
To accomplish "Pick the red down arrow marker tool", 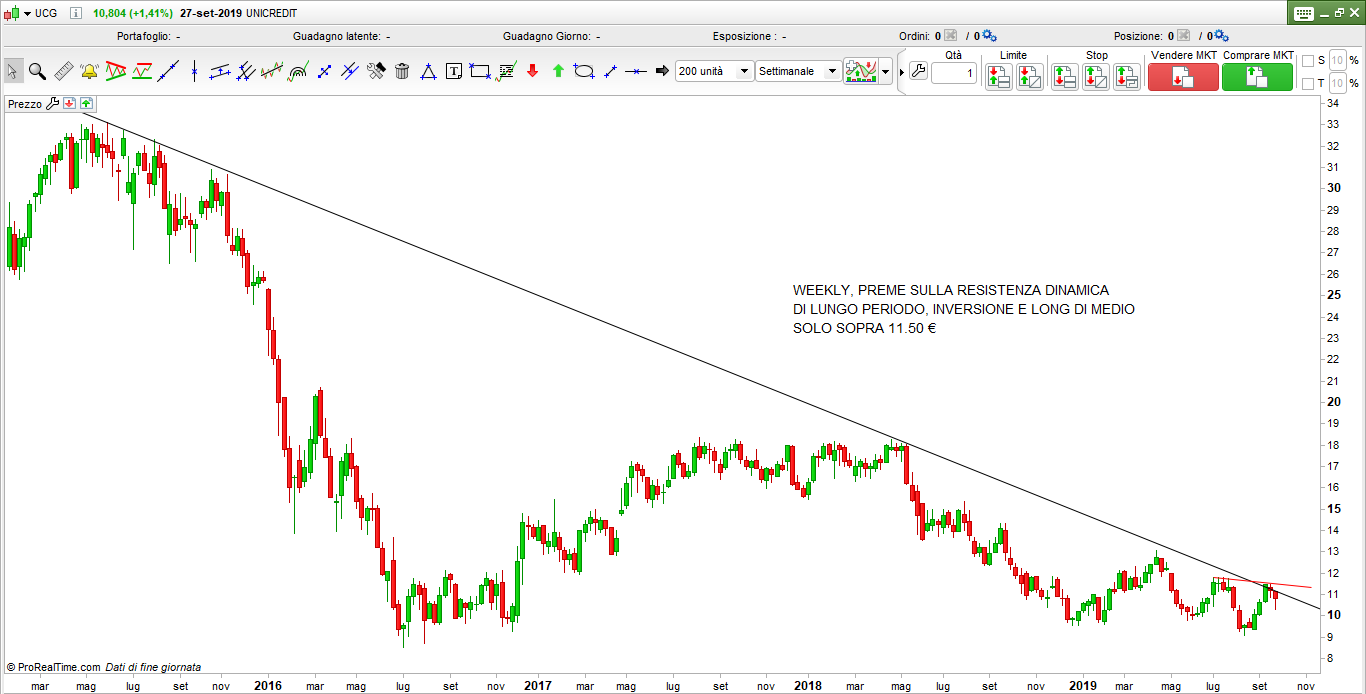I will (x=532, y=71).
